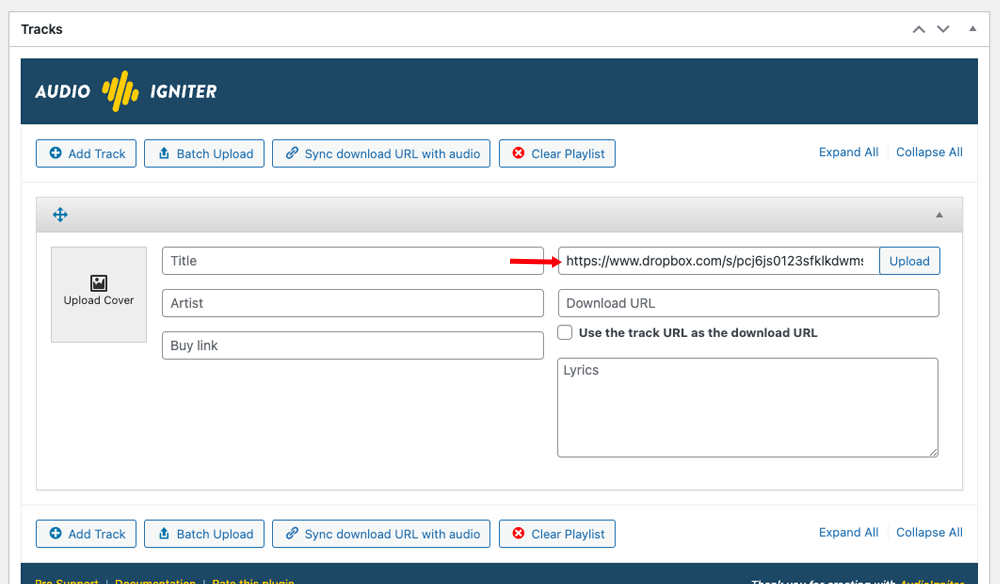Focus the Buy link input field
The image size is (1000, 584).
pos(353,346)
